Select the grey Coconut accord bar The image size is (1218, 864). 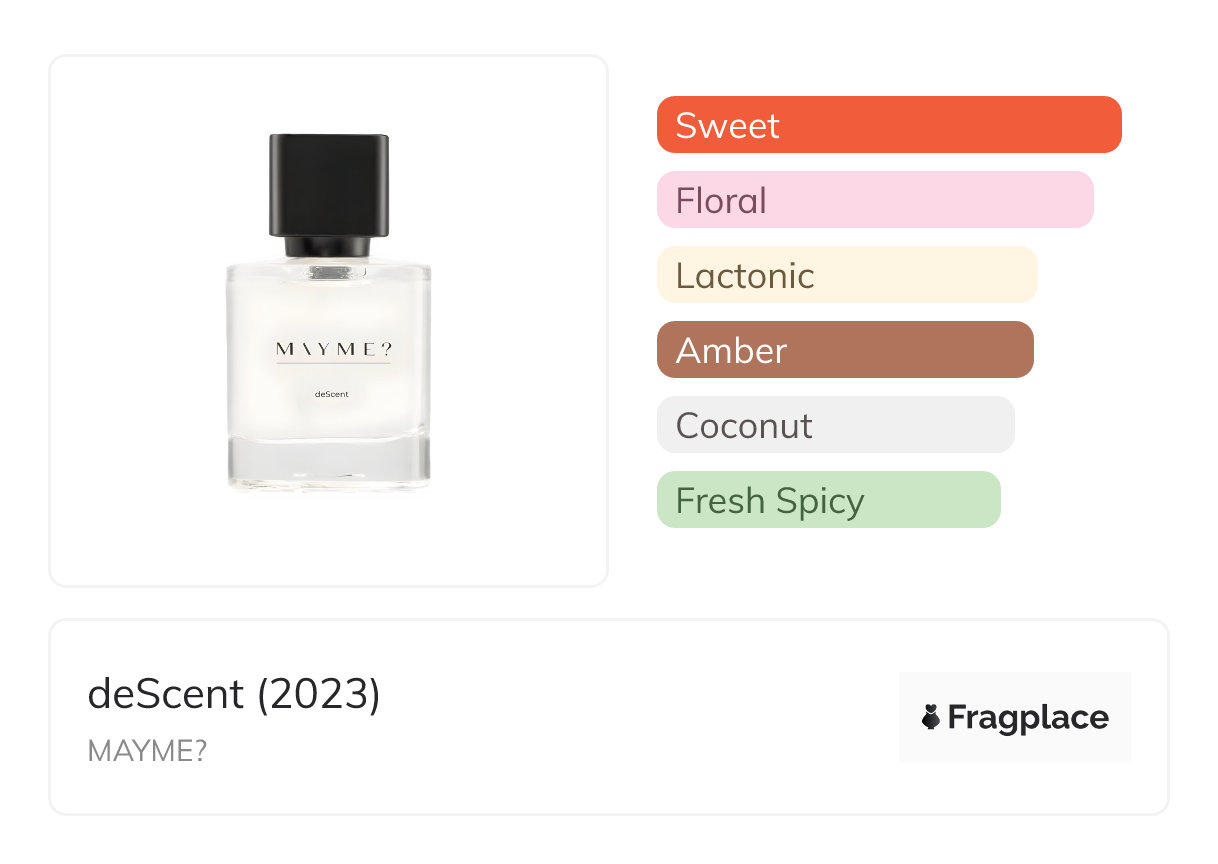point(835,425)
